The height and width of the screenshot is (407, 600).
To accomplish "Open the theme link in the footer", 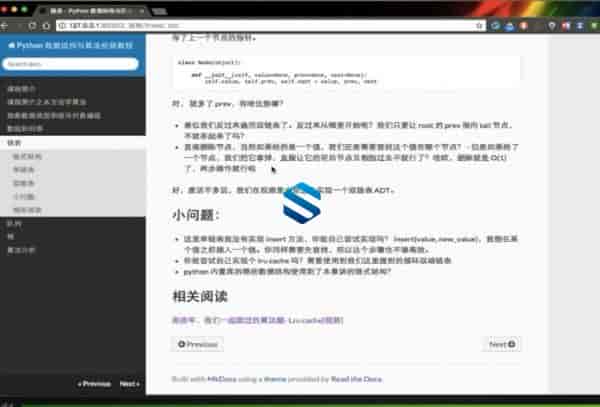I will [x=275, y=380].
